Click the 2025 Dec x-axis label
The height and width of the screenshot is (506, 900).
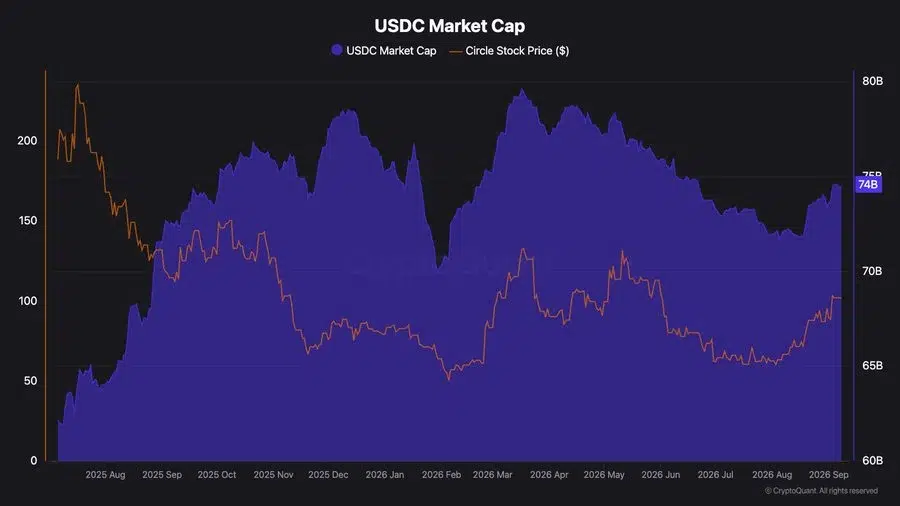coord(328,474)
